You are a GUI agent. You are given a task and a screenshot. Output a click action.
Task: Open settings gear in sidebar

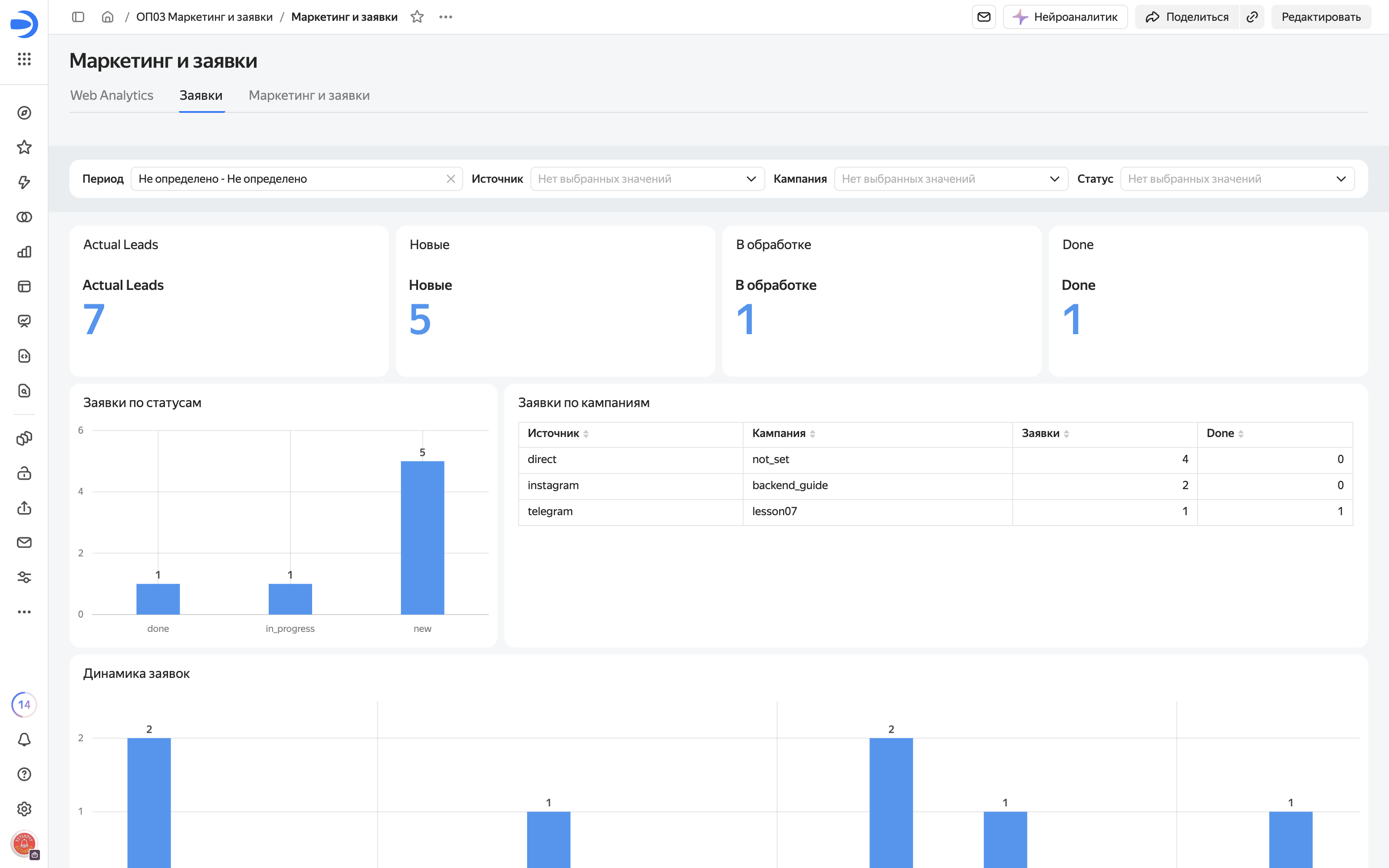(x=24, y=809)
